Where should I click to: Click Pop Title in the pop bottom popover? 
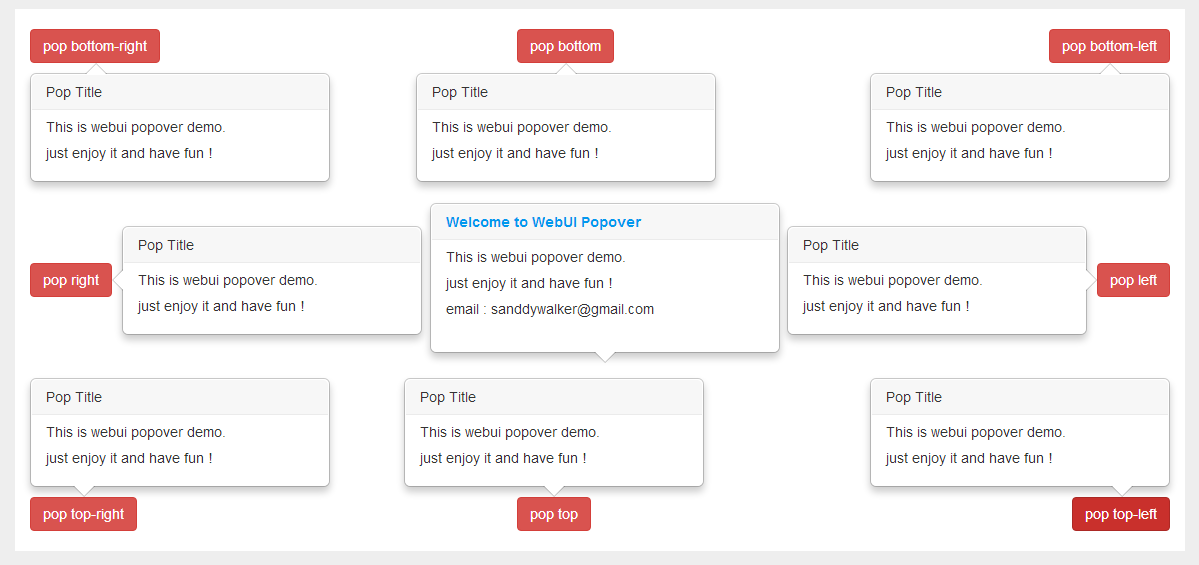coord(460,93)
